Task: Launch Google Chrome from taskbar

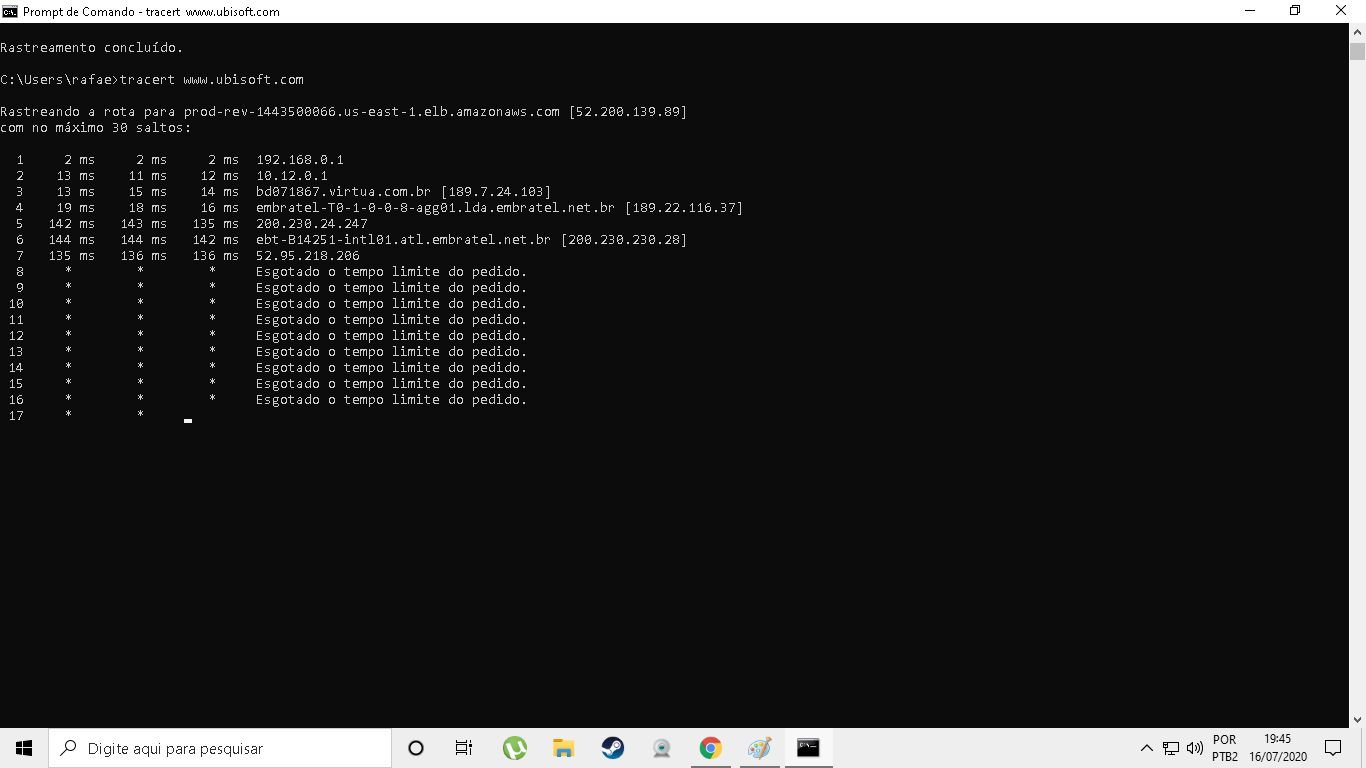Action: 710,748
